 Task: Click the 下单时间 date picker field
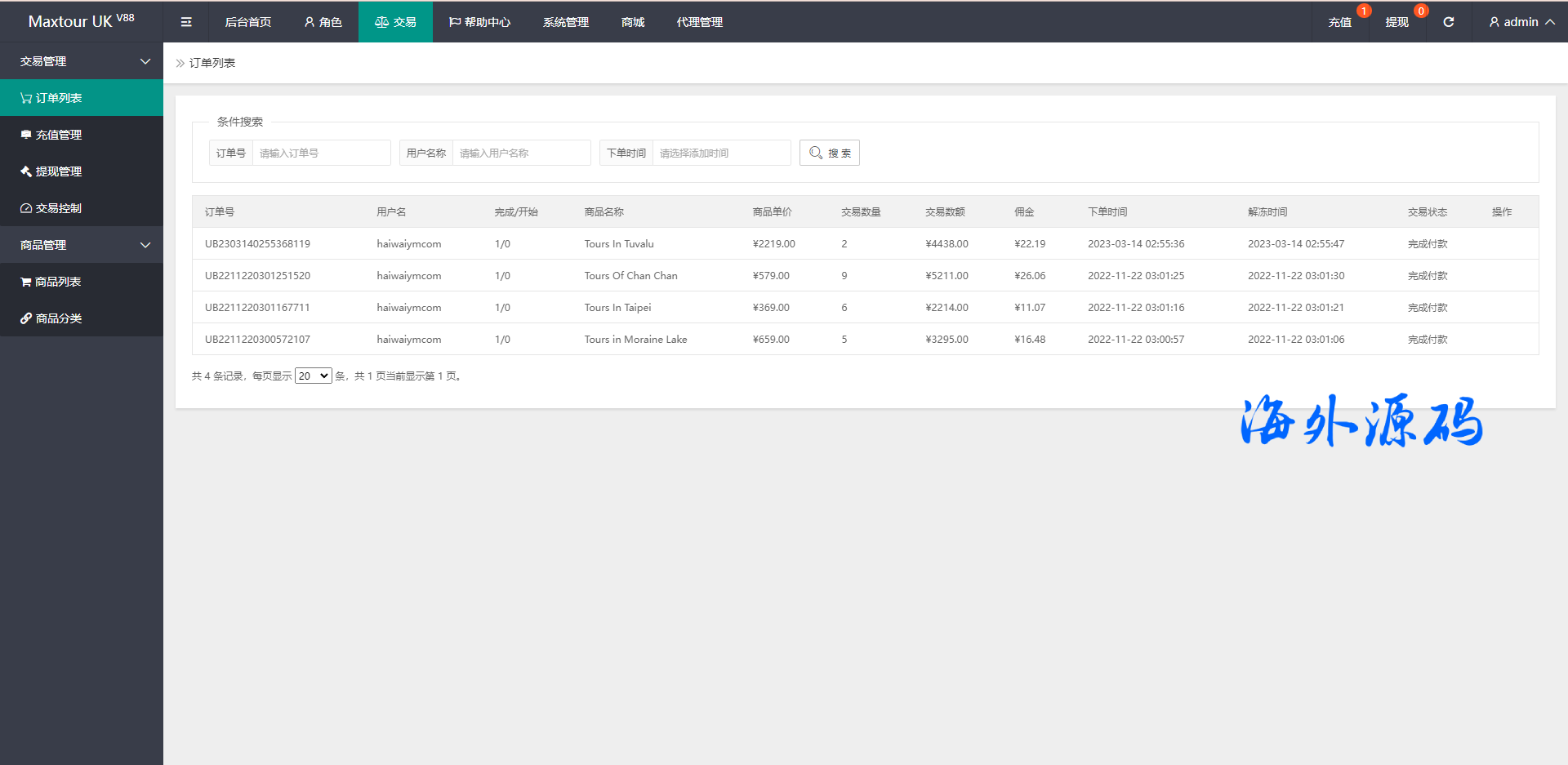coord(721,153)
